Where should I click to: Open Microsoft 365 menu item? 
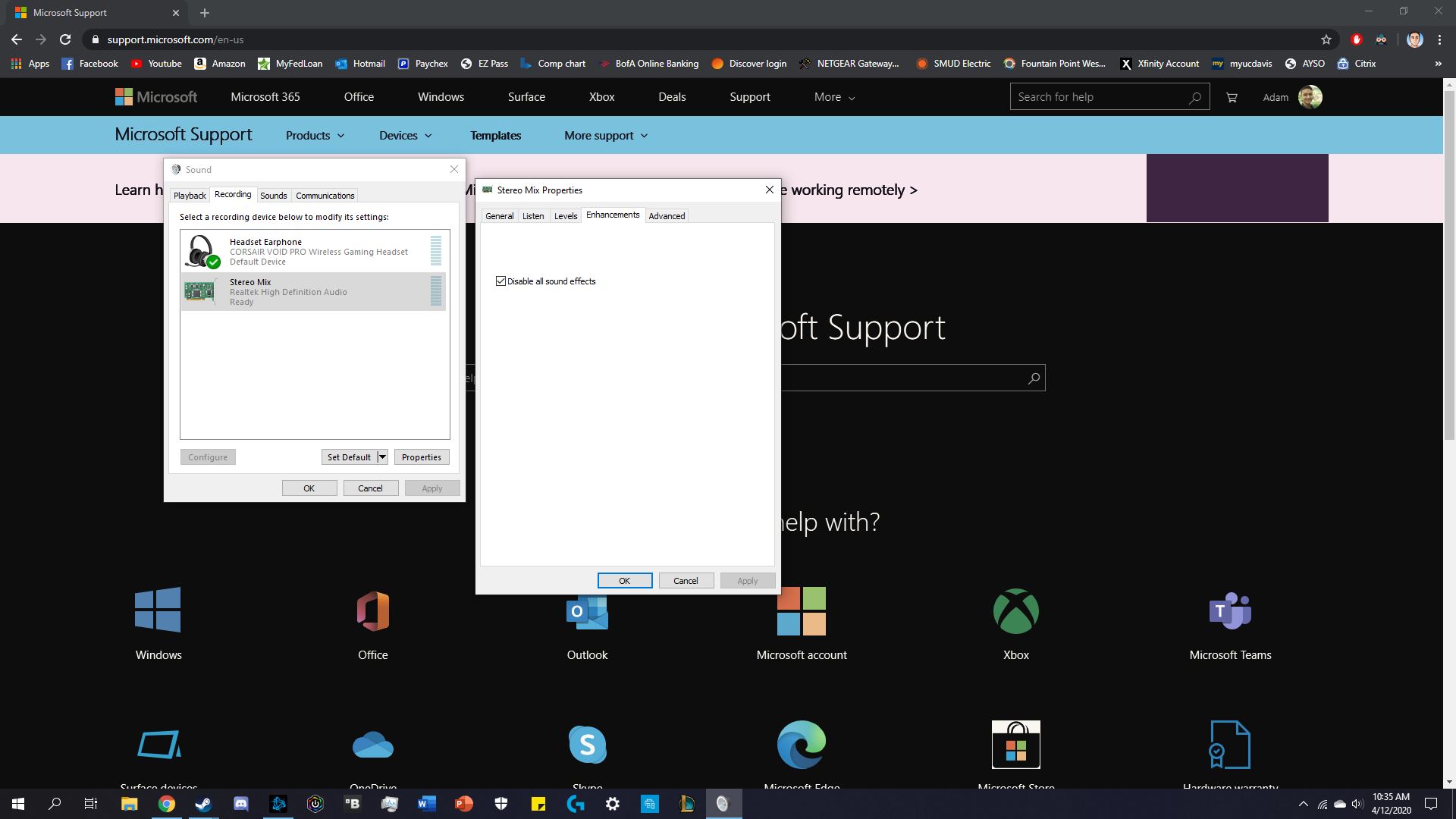coord(265,97)
